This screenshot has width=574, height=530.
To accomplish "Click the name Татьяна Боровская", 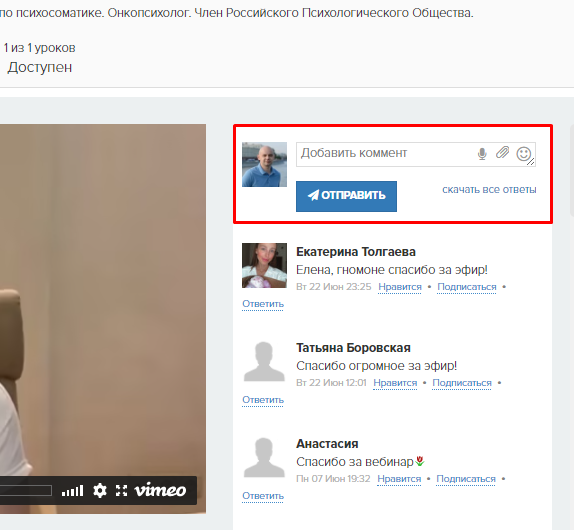I will click(353, 348).
